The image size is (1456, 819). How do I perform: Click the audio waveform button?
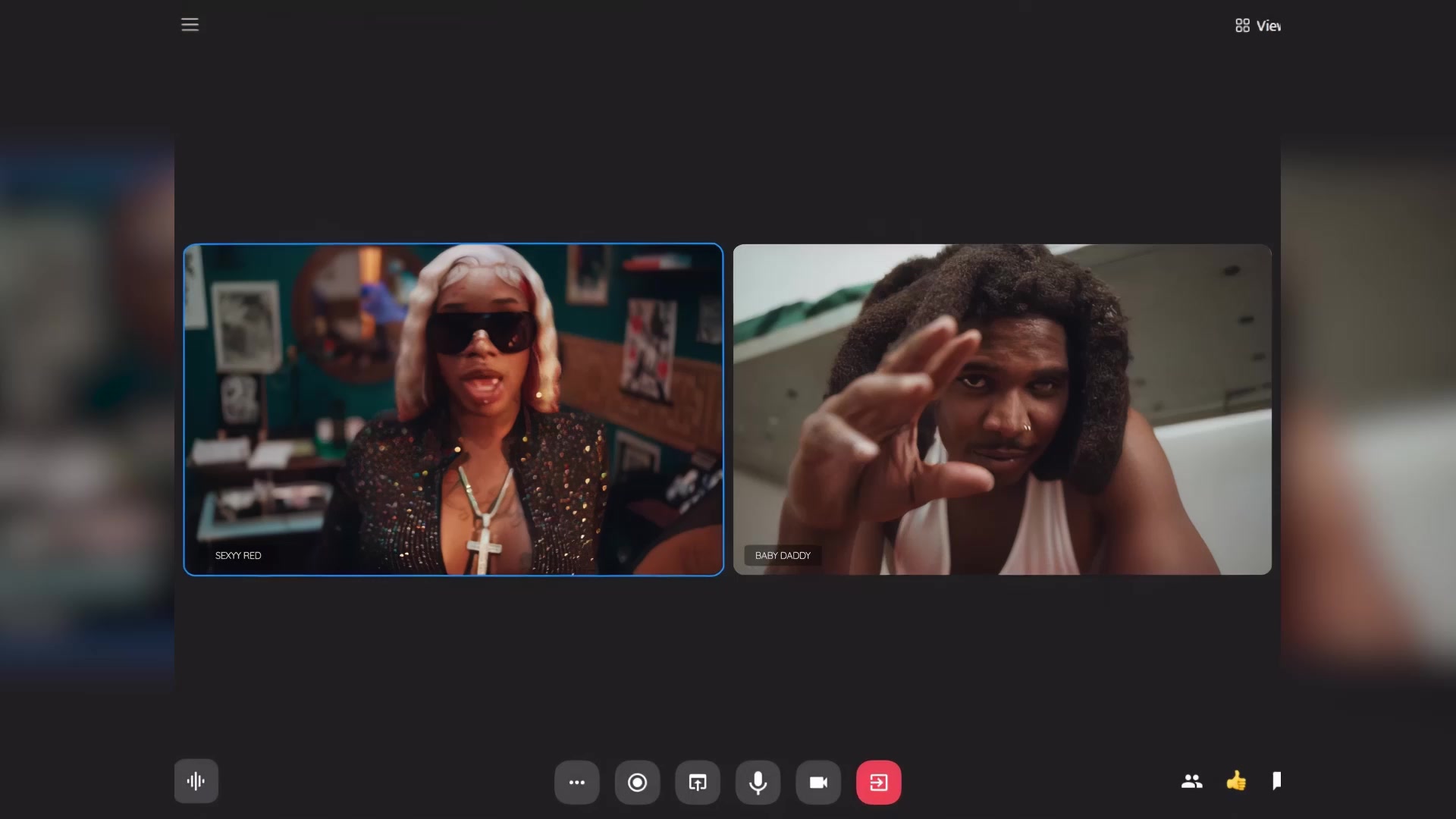click(196, 781)
